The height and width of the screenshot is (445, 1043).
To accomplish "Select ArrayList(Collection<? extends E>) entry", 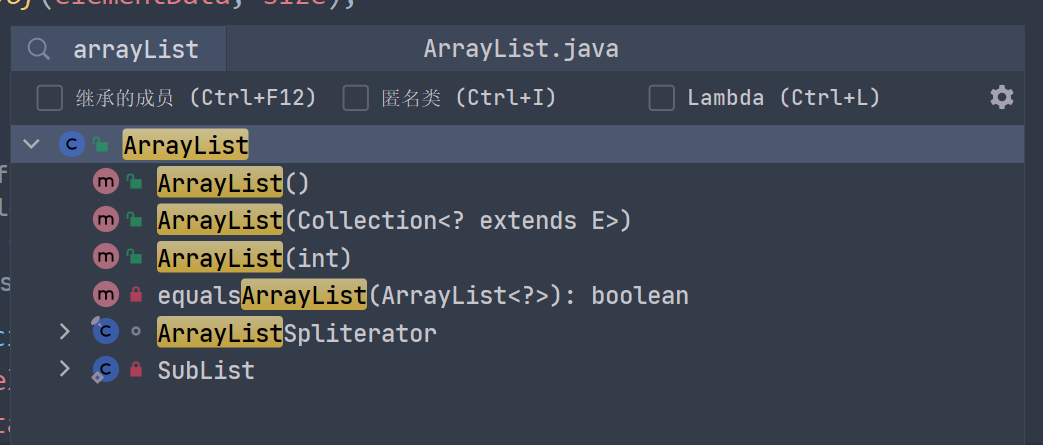I will pos(394,220).
